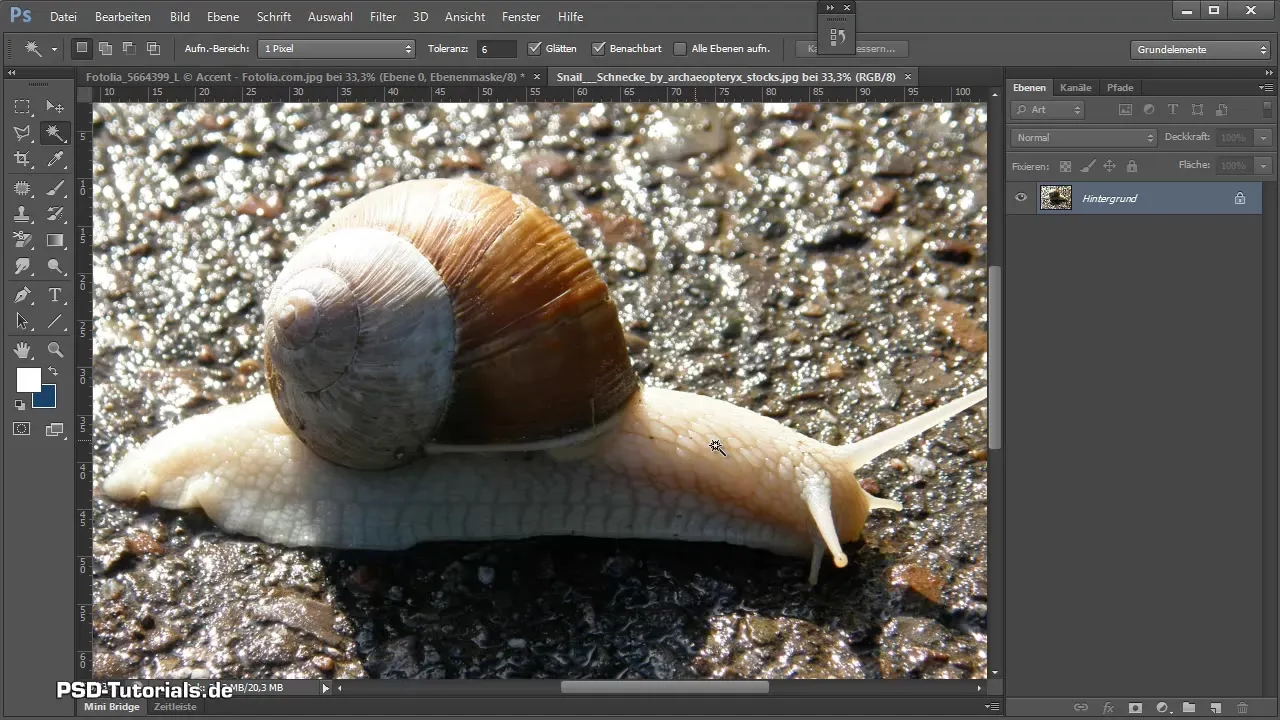Select the Brush tool
Screen dimensions: 1280x720
coord(55,187)
